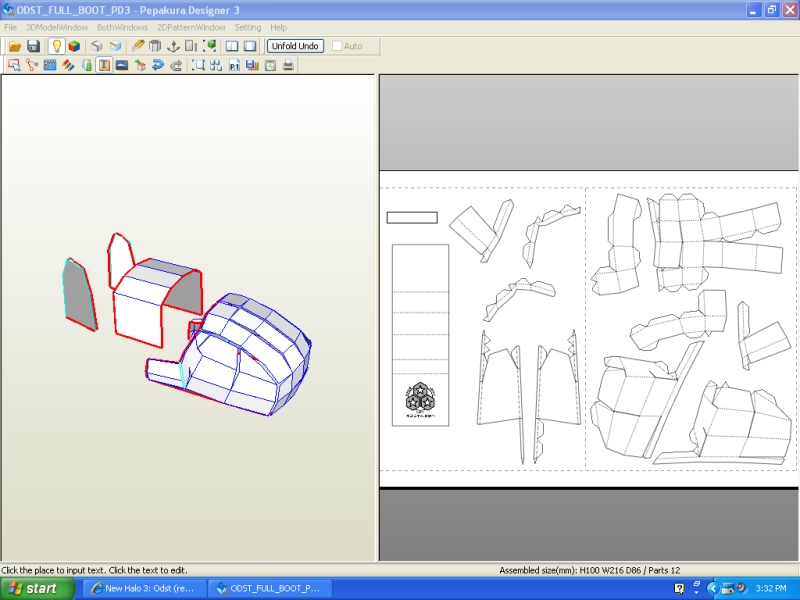800x600 pixels.
Task: Switch to New Halo 3: Odst browser window
Action: pos(144,589)
